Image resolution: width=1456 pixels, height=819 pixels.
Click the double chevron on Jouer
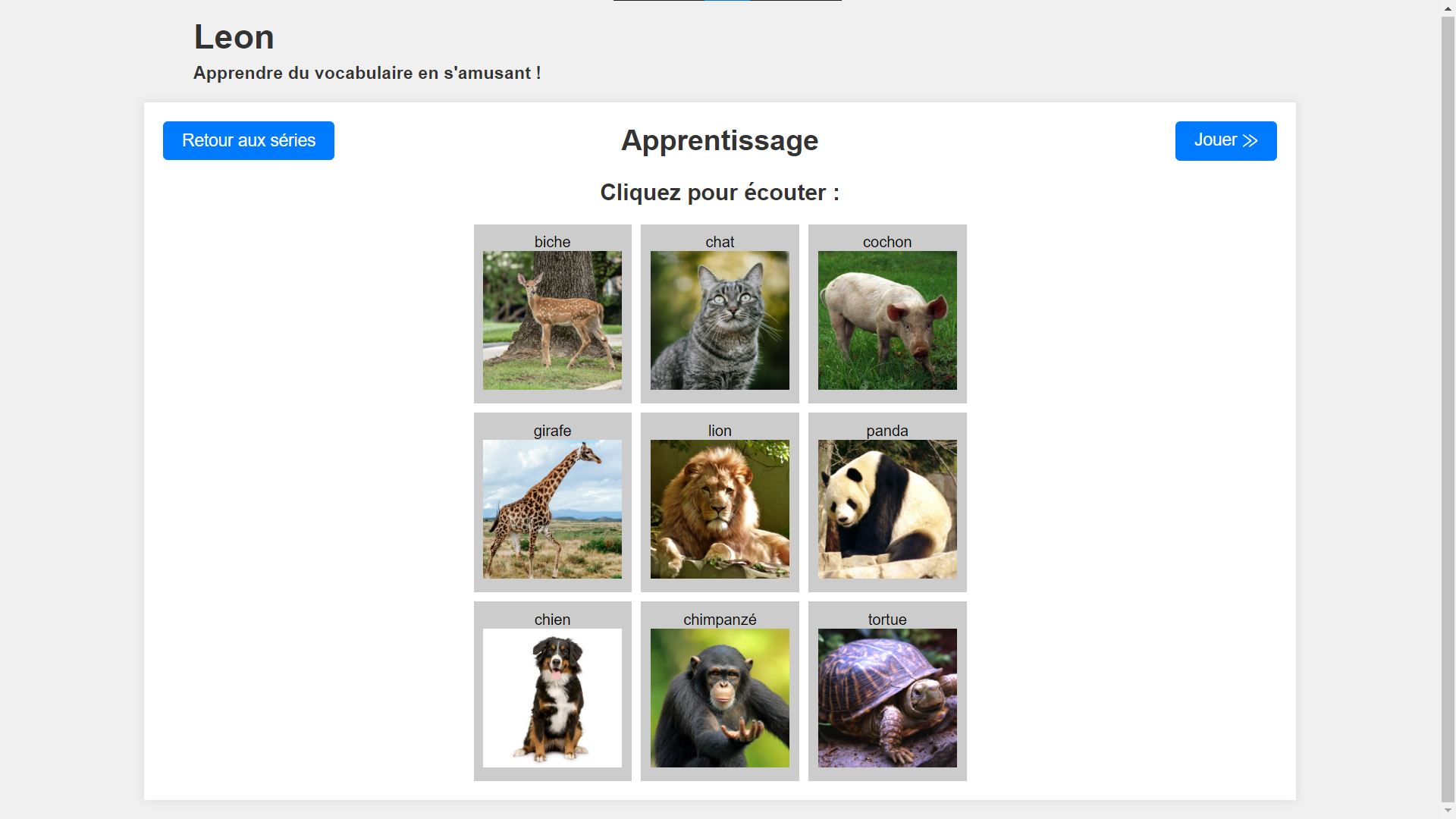1250,141
